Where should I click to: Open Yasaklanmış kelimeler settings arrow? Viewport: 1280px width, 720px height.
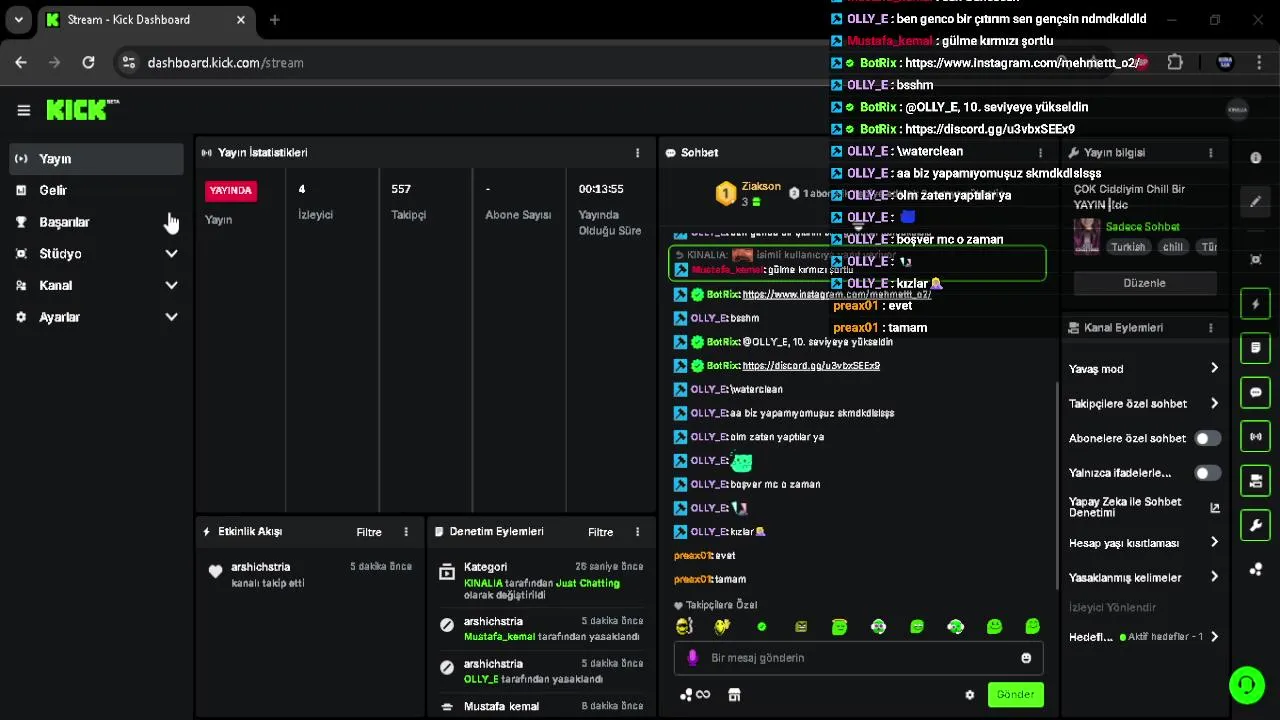[x=1214, y=578]
